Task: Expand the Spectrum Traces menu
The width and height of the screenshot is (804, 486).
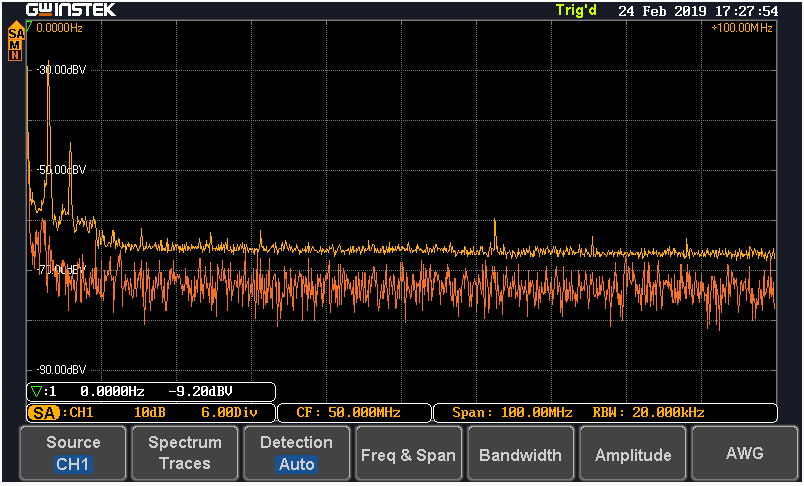Action: 185,453
